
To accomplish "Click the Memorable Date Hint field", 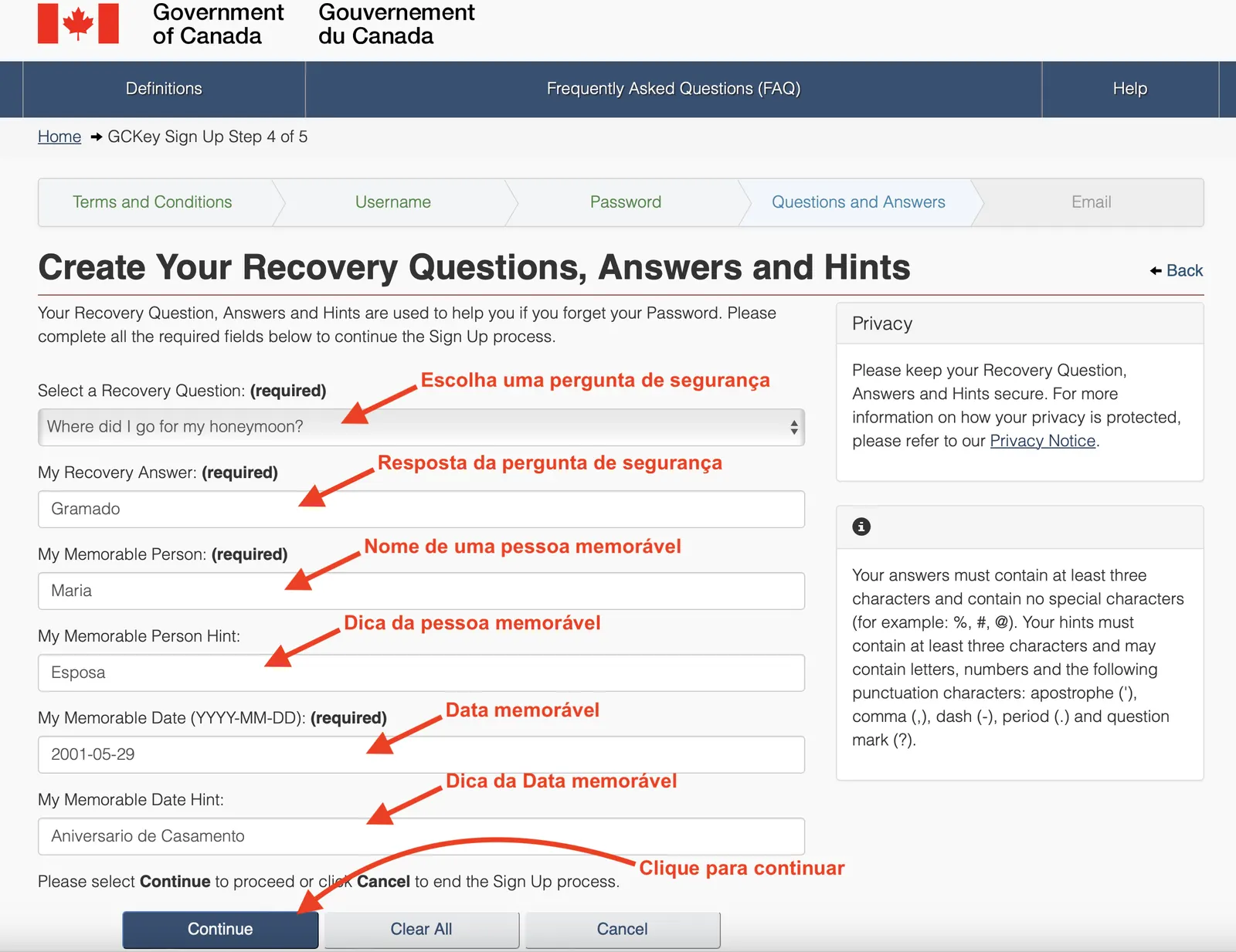I will pyautogui.click(x=421, y=836).
